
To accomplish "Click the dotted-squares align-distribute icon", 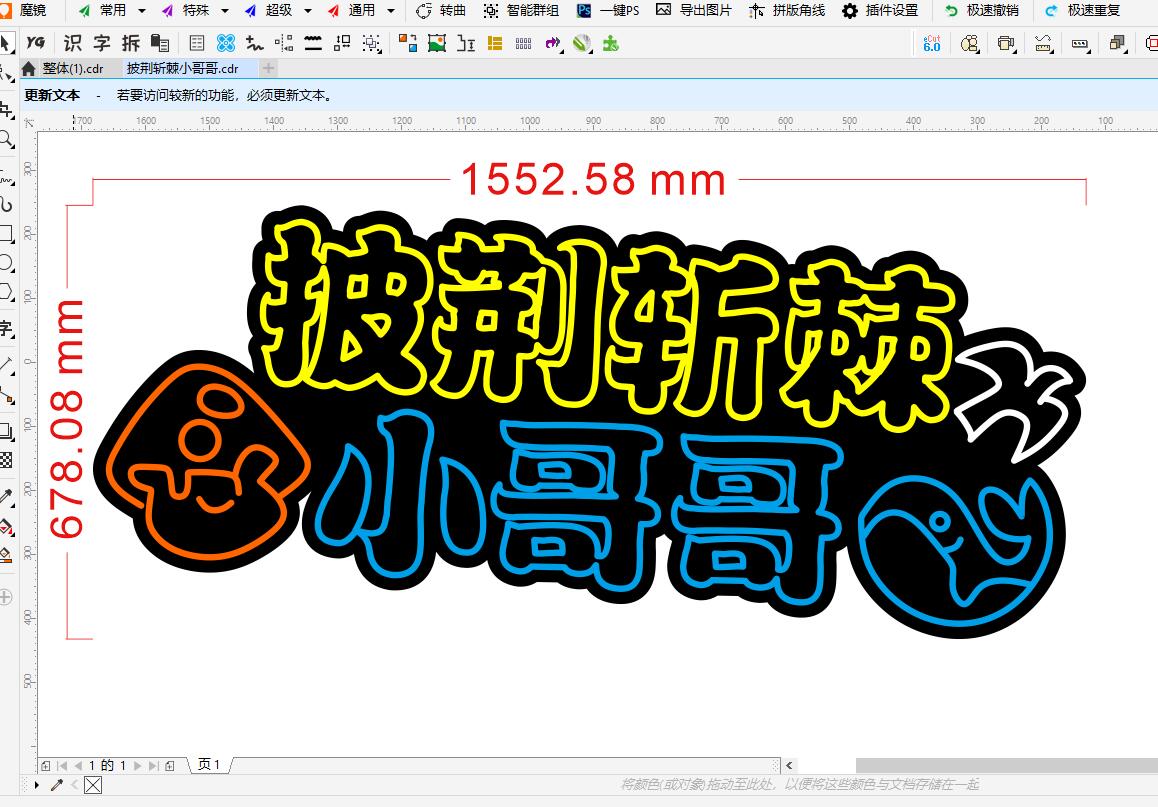I will coord(284,43).
